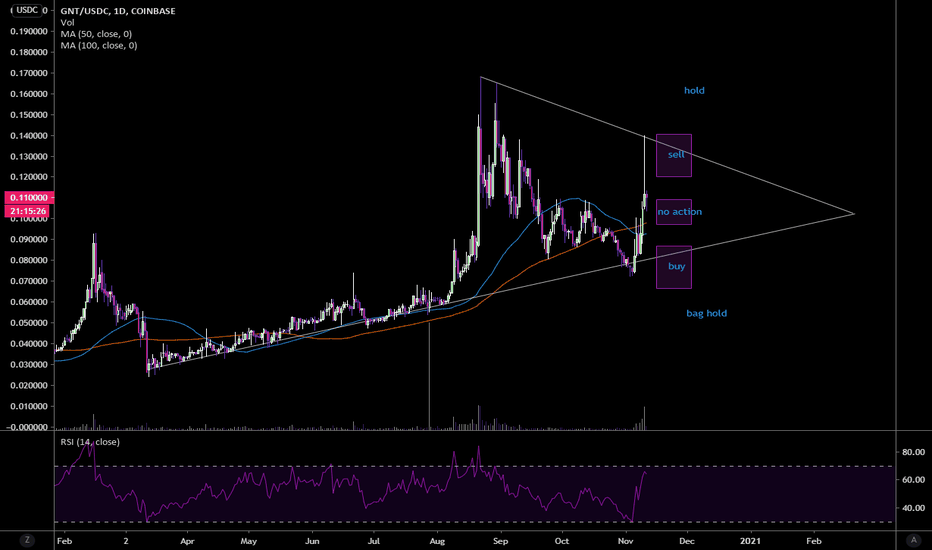932x550 pixels.
Task: Click the 0.170000 price axis label
Action: (29, 73)
